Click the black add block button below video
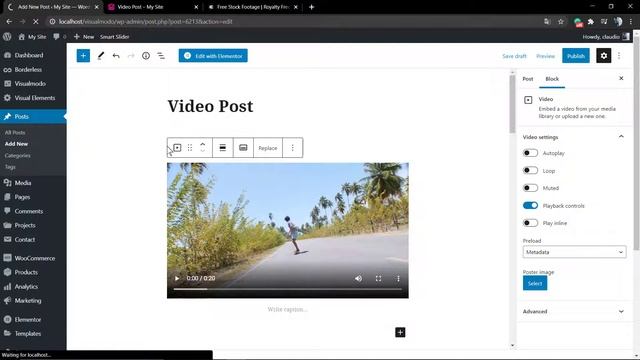Viewport: 640px width, 360px height. [x=400, y=332]
